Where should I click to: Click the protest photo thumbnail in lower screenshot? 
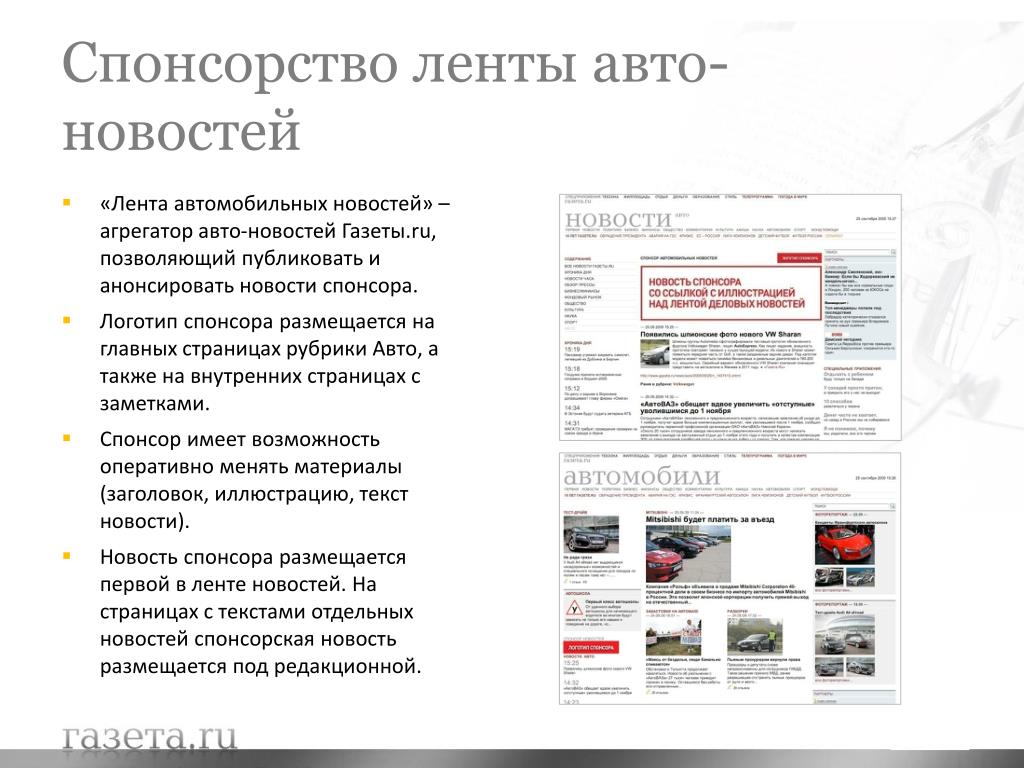tap(673, 637)
